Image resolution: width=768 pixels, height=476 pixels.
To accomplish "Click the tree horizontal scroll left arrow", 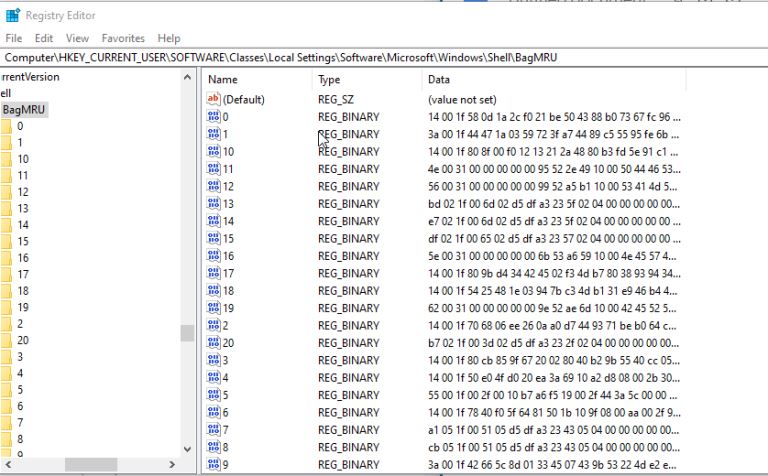I will click(7, 464).
